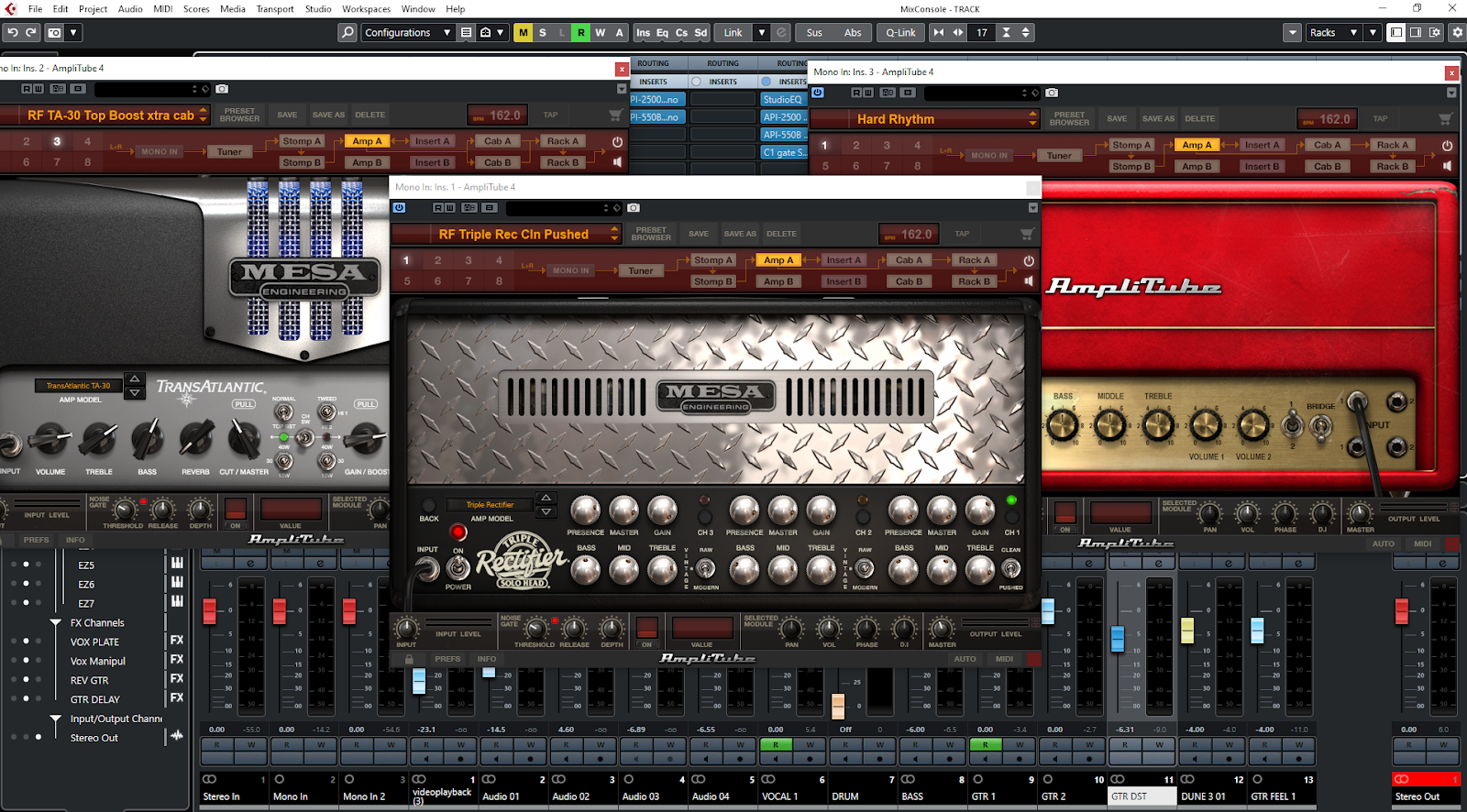This screenshot has height=812, width=1467.
Task: Click Q-Link button in toolbar
Action: click(900, 32)
